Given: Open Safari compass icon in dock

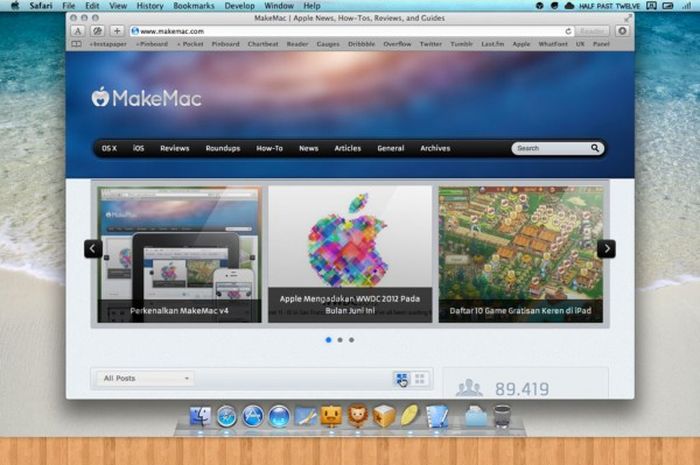Looking at the screenshot, I should [x=227, y=416].
